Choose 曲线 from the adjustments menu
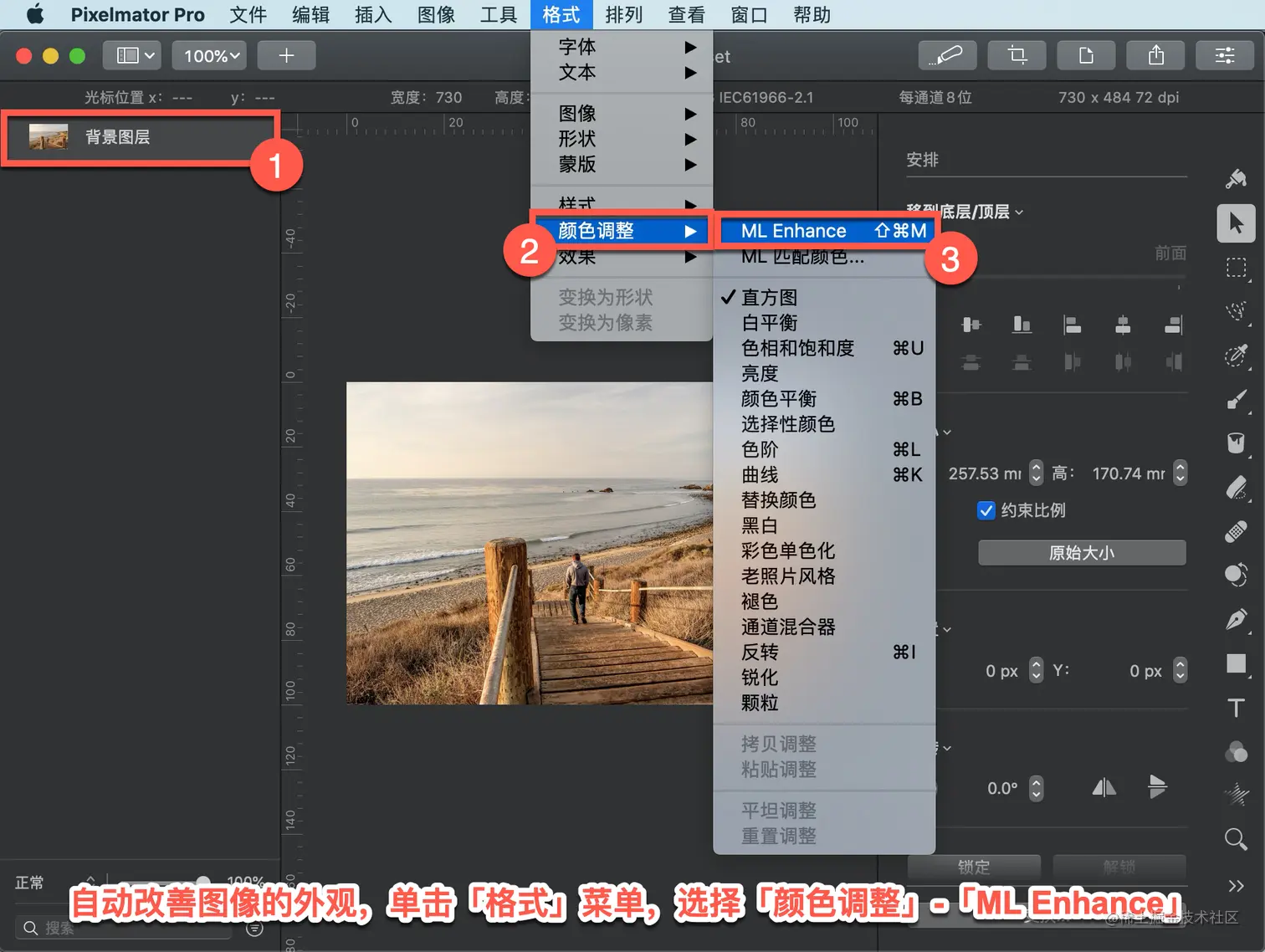1265x952 pixels. pos(823,475)
